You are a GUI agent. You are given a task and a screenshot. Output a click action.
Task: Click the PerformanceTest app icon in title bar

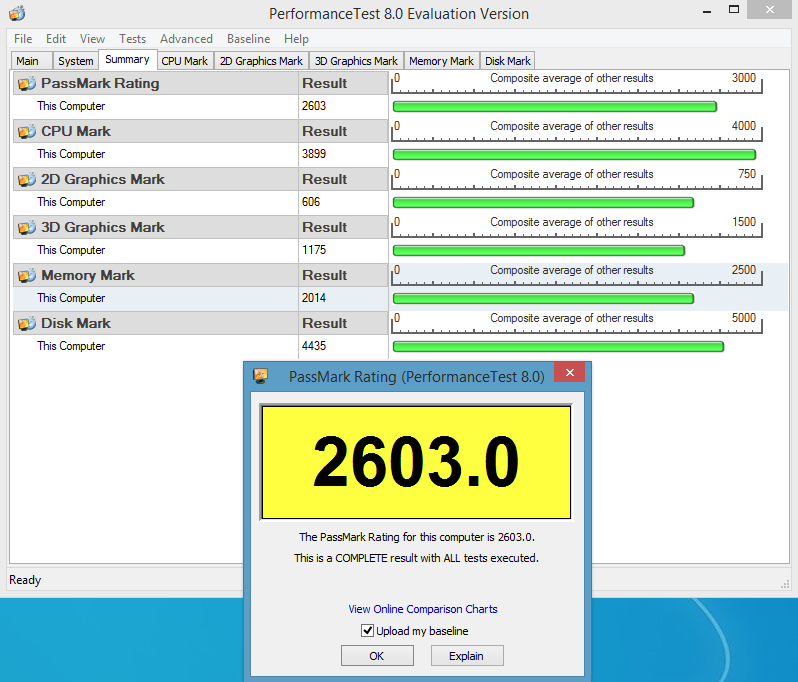16,13
